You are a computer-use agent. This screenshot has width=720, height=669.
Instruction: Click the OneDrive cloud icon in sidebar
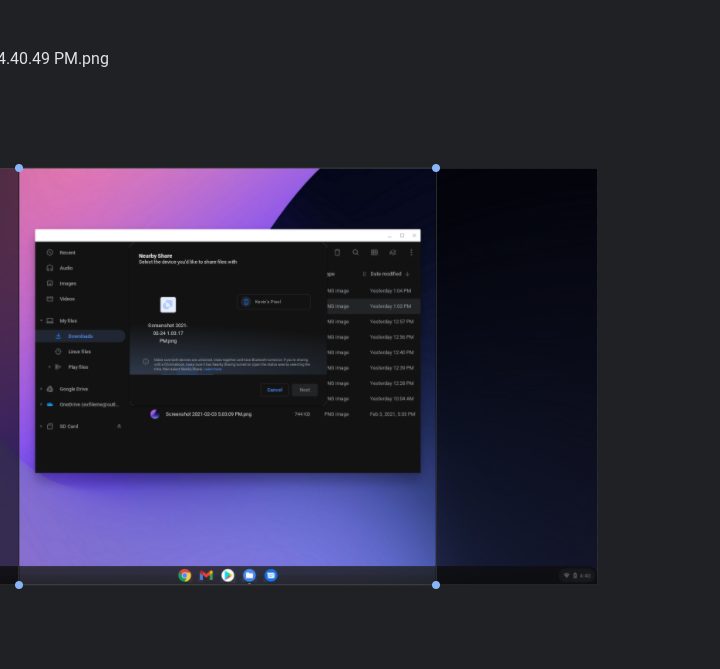[50, 405]
